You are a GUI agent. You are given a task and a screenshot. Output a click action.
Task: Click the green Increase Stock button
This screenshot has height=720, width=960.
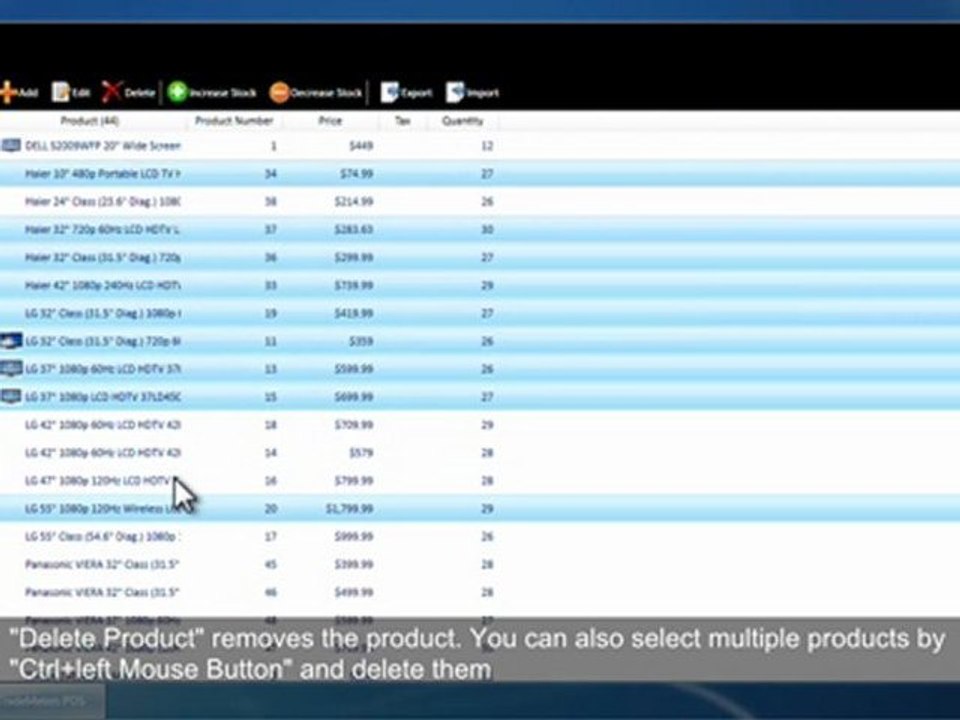212,92
